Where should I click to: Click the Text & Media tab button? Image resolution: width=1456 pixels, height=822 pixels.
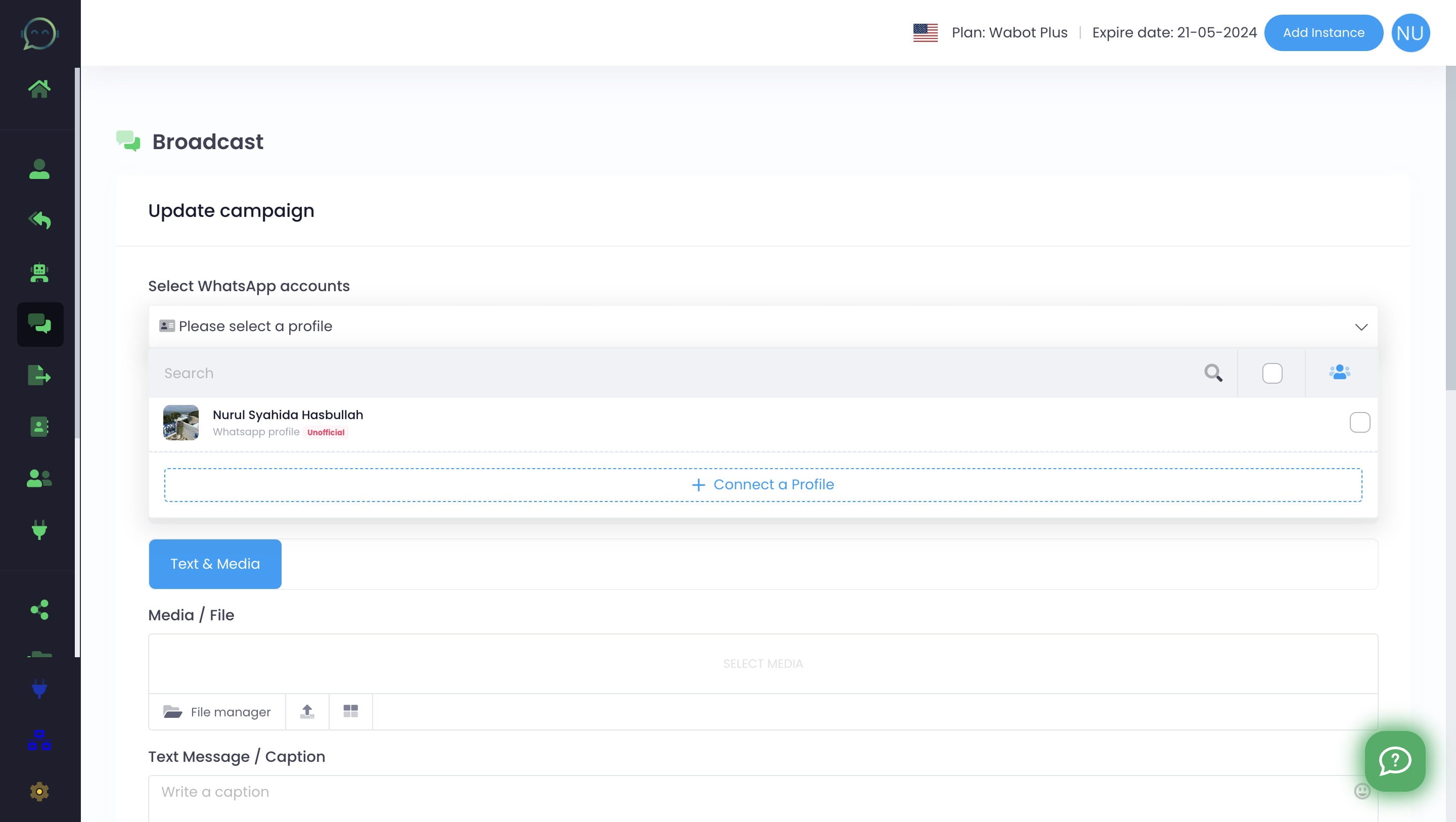[x=215, y=563]
